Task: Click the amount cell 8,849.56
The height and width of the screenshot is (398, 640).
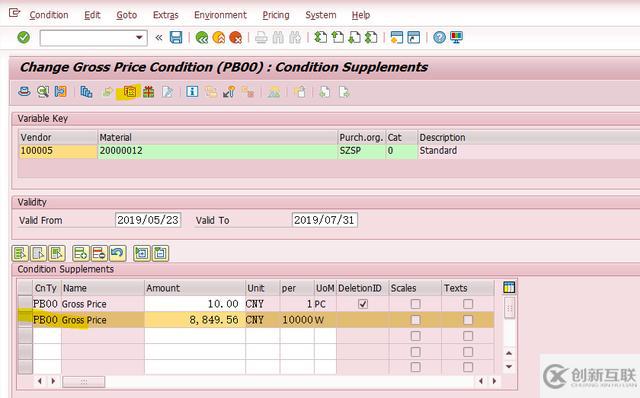Action: 195,320
